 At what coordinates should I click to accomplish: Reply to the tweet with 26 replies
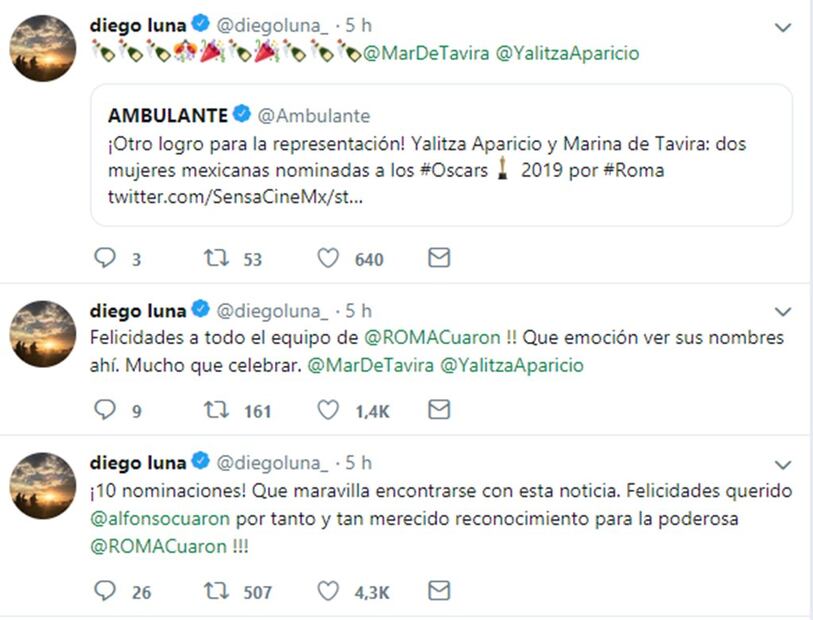[x=105, y=591]
